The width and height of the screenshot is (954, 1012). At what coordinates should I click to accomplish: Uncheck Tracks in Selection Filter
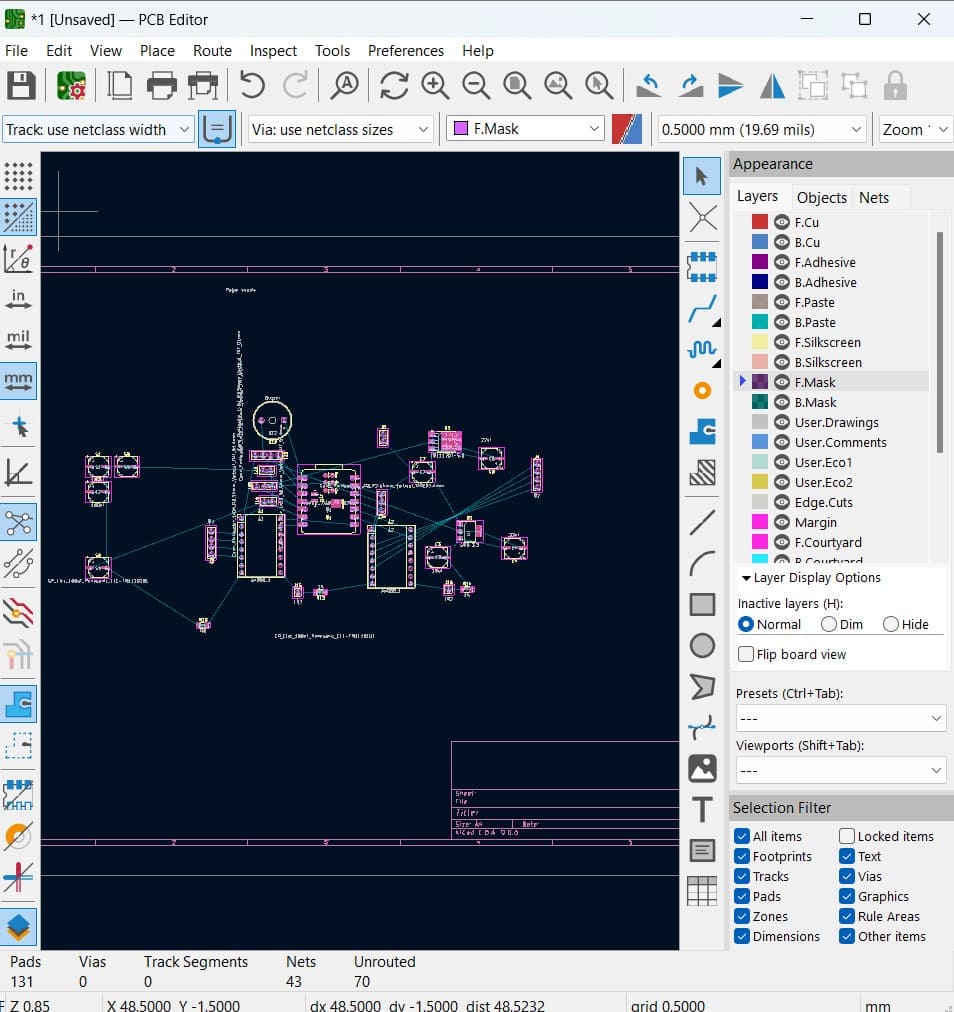[742, 876]
